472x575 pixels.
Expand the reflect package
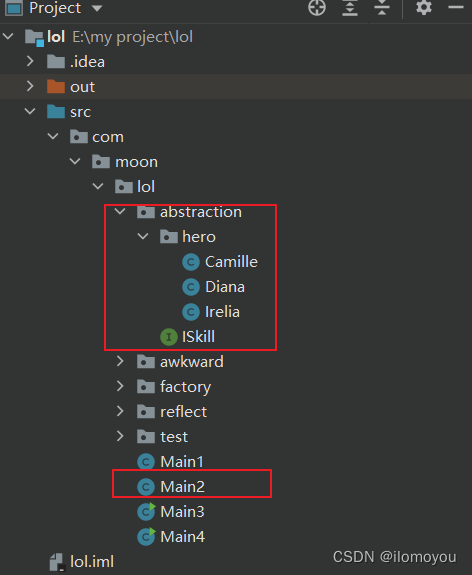pos(120,411)
